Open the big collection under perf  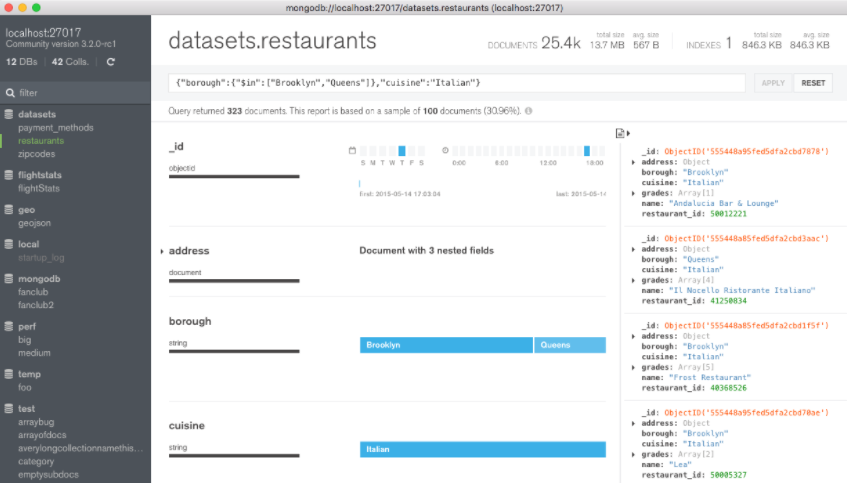24,340
